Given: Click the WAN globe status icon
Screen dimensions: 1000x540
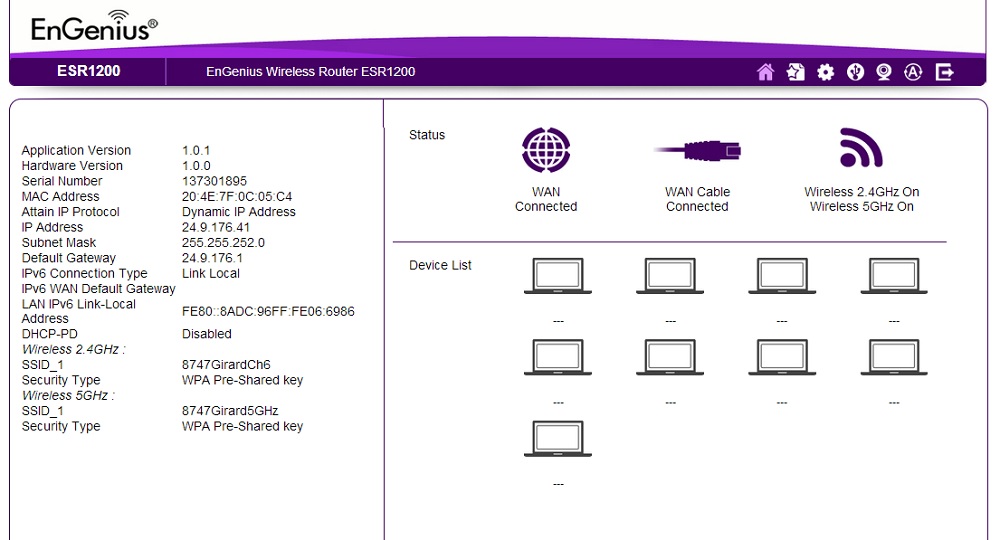Looking at the screenshot, I should click(546, 150).
